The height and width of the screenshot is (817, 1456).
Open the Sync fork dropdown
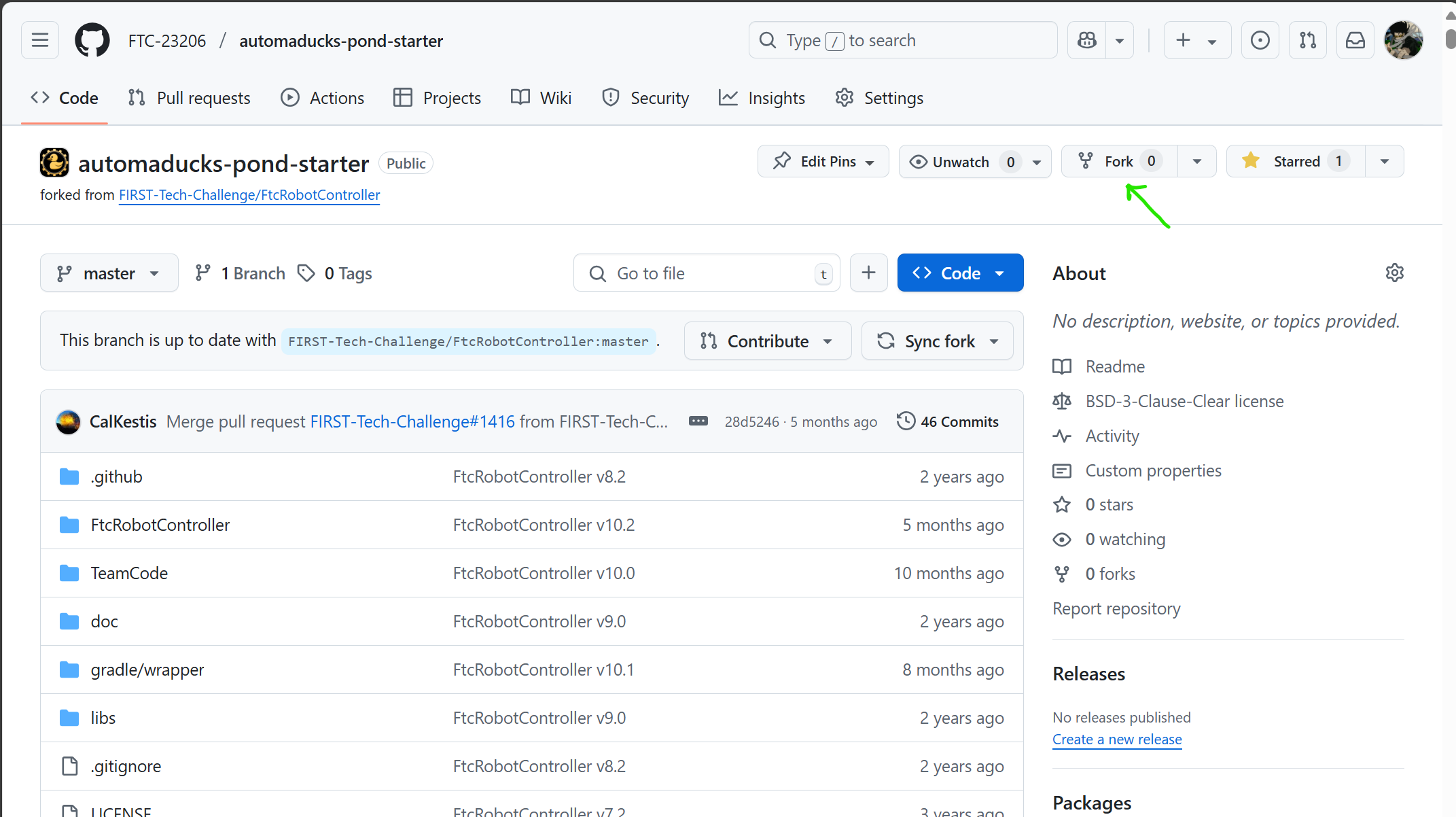[x=938, y=341]
